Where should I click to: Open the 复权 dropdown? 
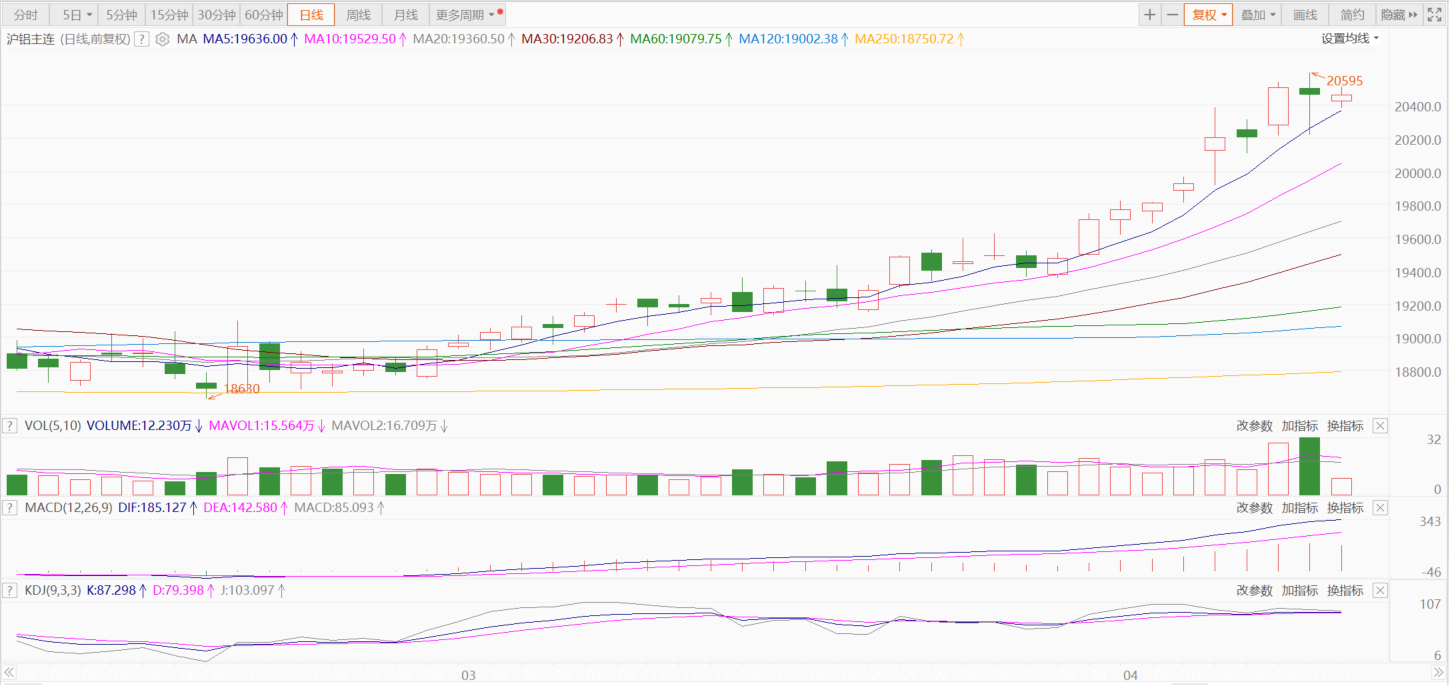1209,15
